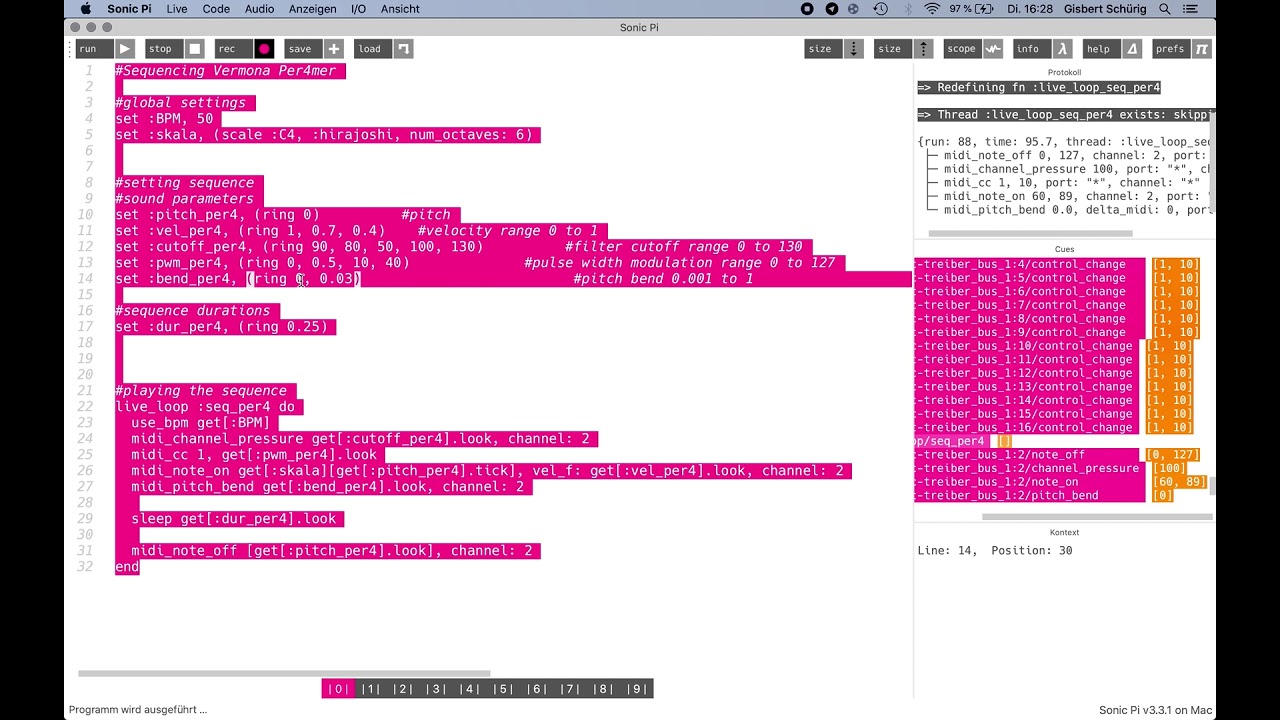Switch to buffer tab 4
The image size is (1280, 720).
469,688
